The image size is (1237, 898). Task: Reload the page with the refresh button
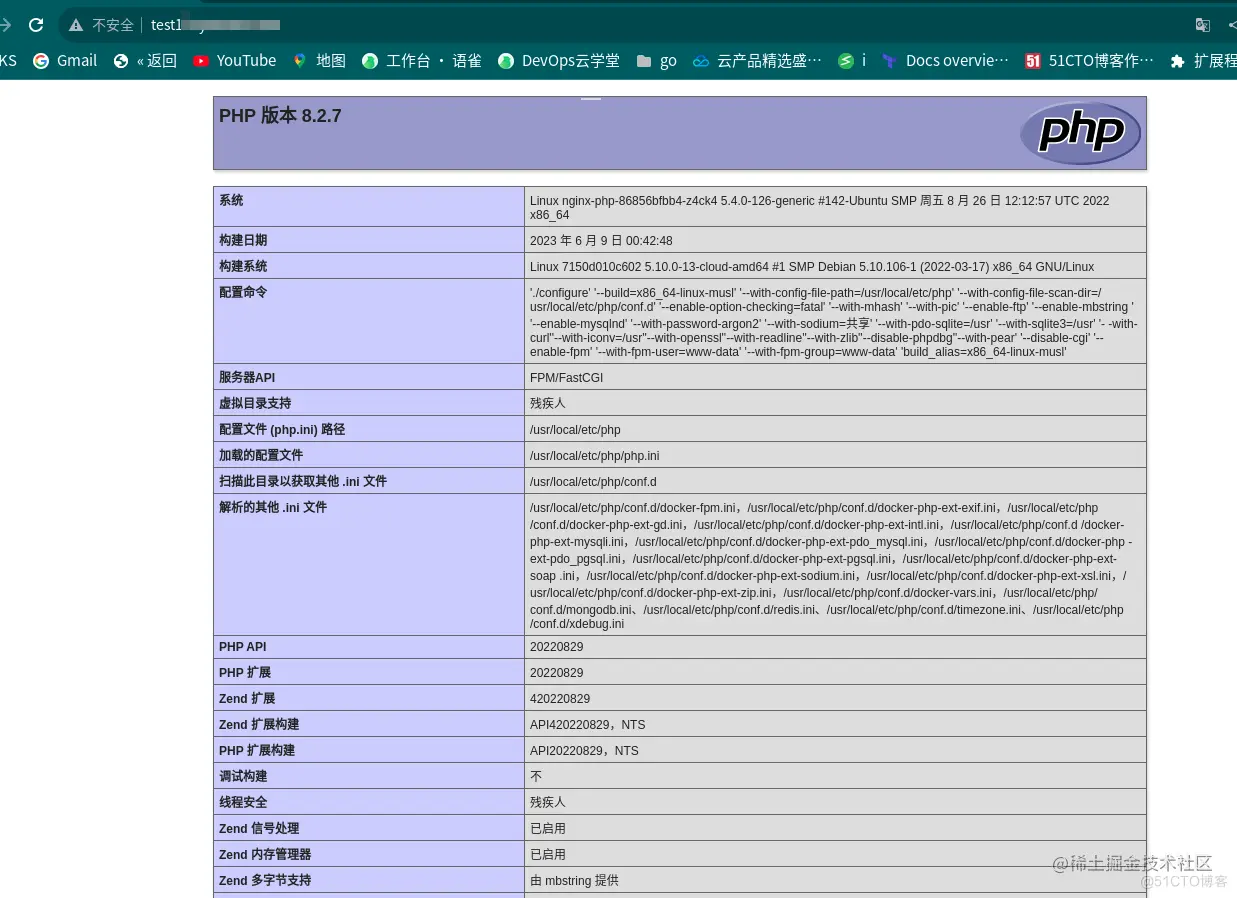point(36,25)
